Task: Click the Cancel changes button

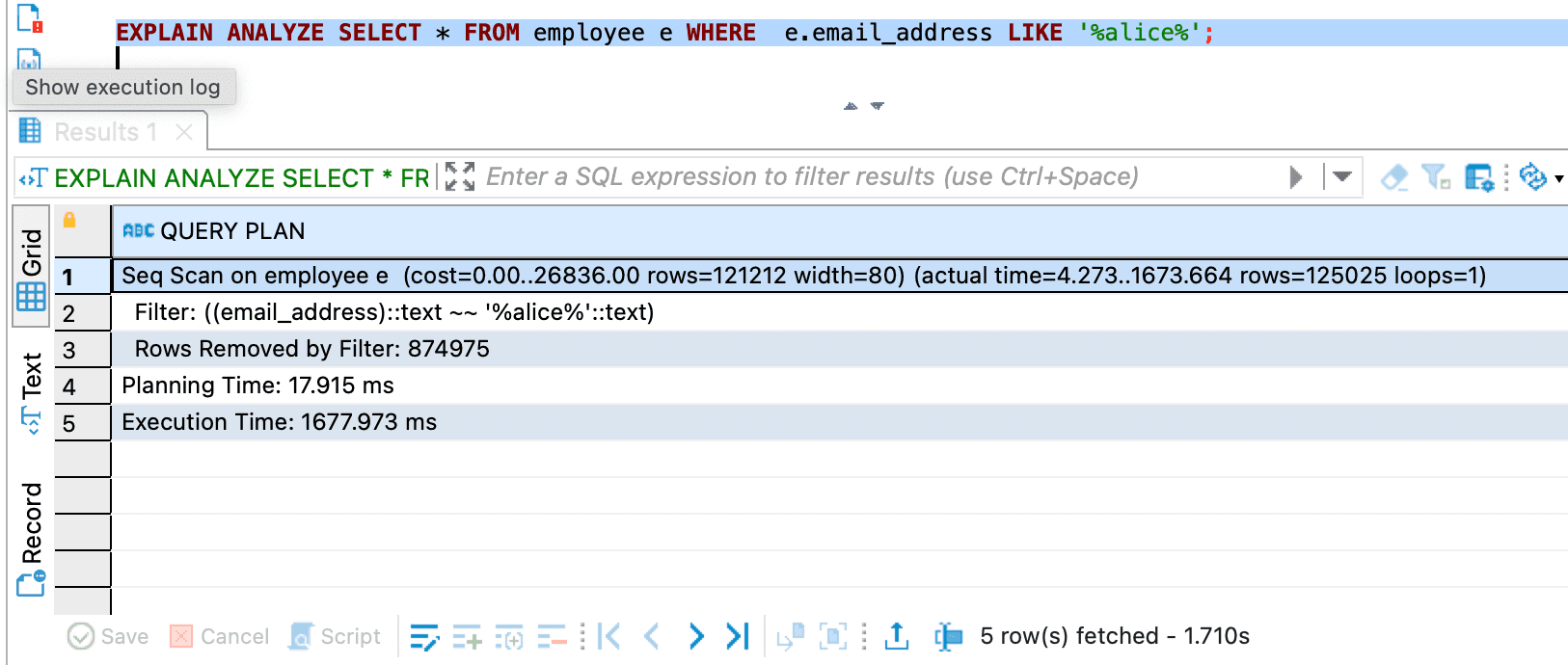Action: coord(219,636)
